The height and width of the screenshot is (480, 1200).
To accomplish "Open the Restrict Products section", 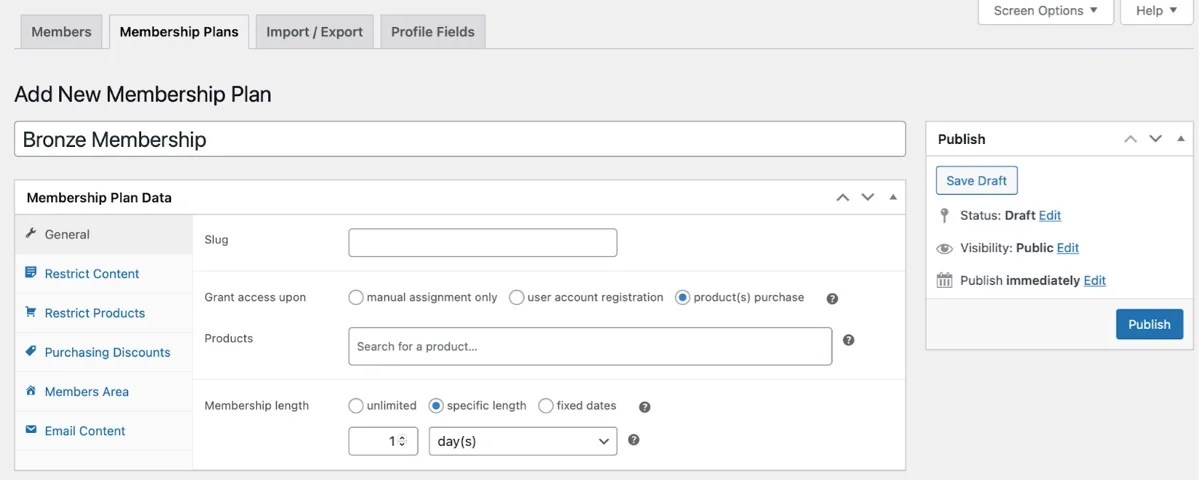I will click(104, 313).
